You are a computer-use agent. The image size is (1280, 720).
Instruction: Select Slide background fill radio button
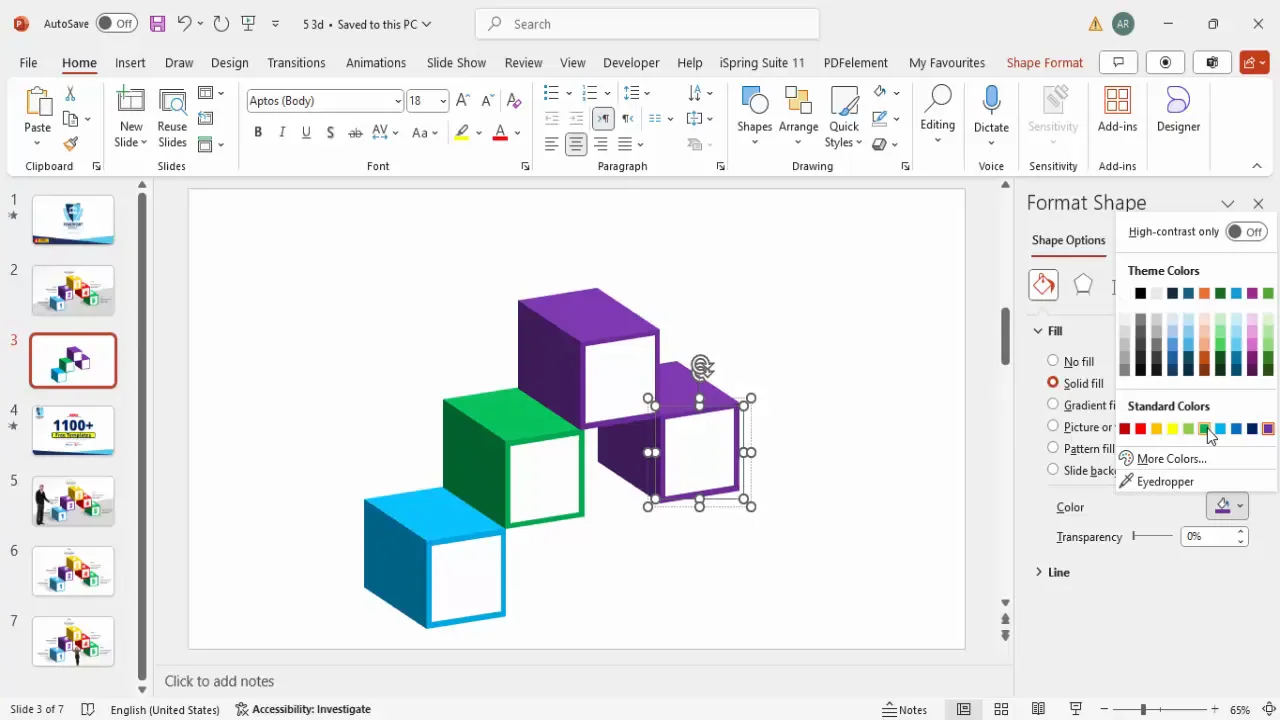pos(1053,470)
